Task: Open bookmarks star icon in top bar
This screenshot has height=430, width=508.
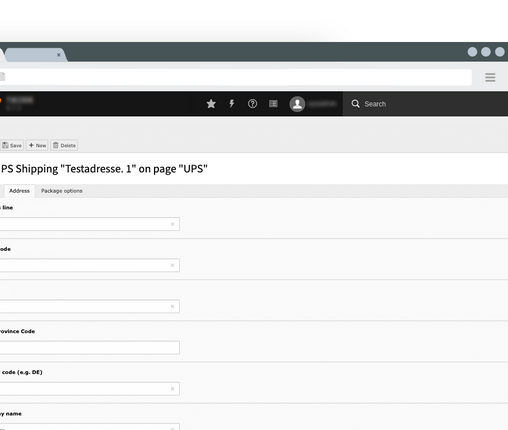Action: coord(211,104)
